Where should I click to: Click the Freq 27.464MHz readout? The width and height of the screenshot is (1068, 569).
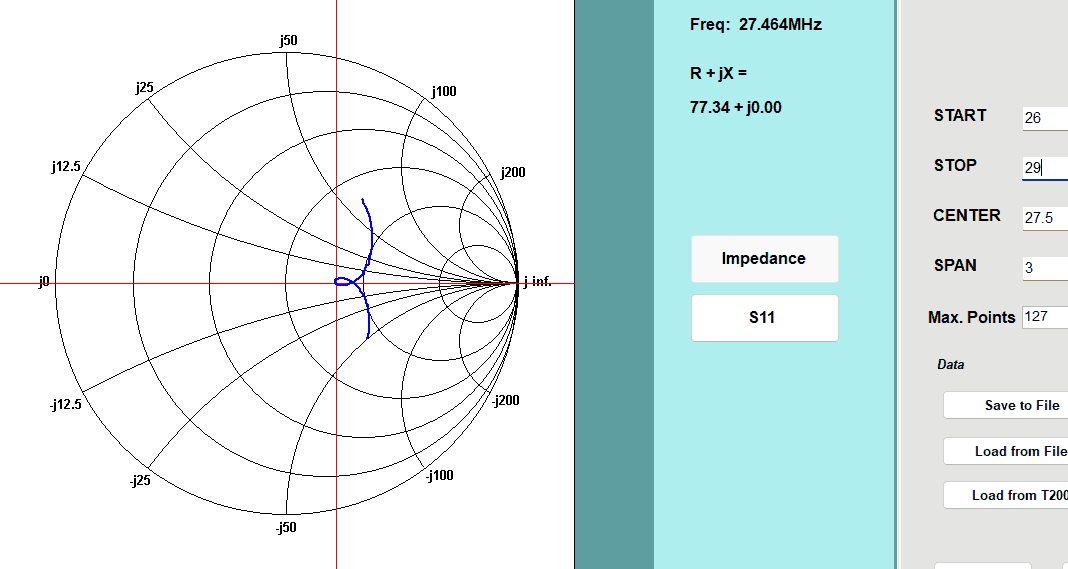pyautogui.click(x=755, y=25)
